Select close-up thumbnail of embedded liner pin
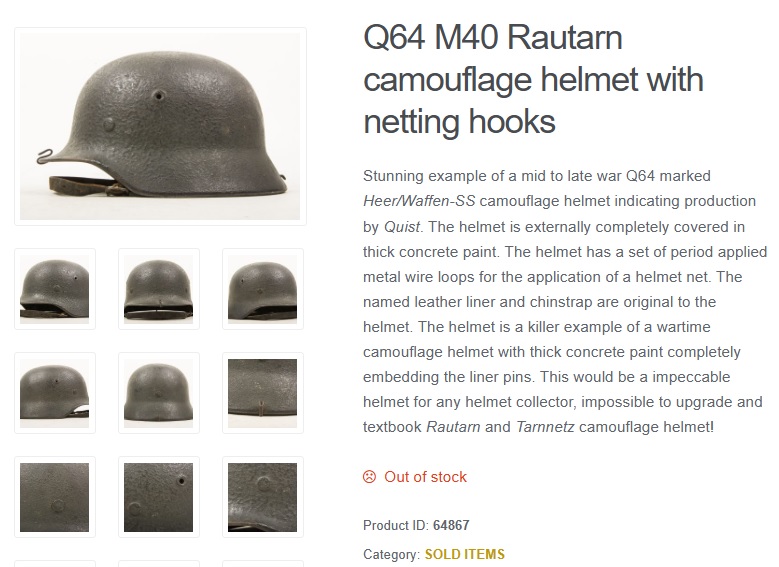Image resolution: width=779 pixels, height=567 pixels. (x=55, y=497)
